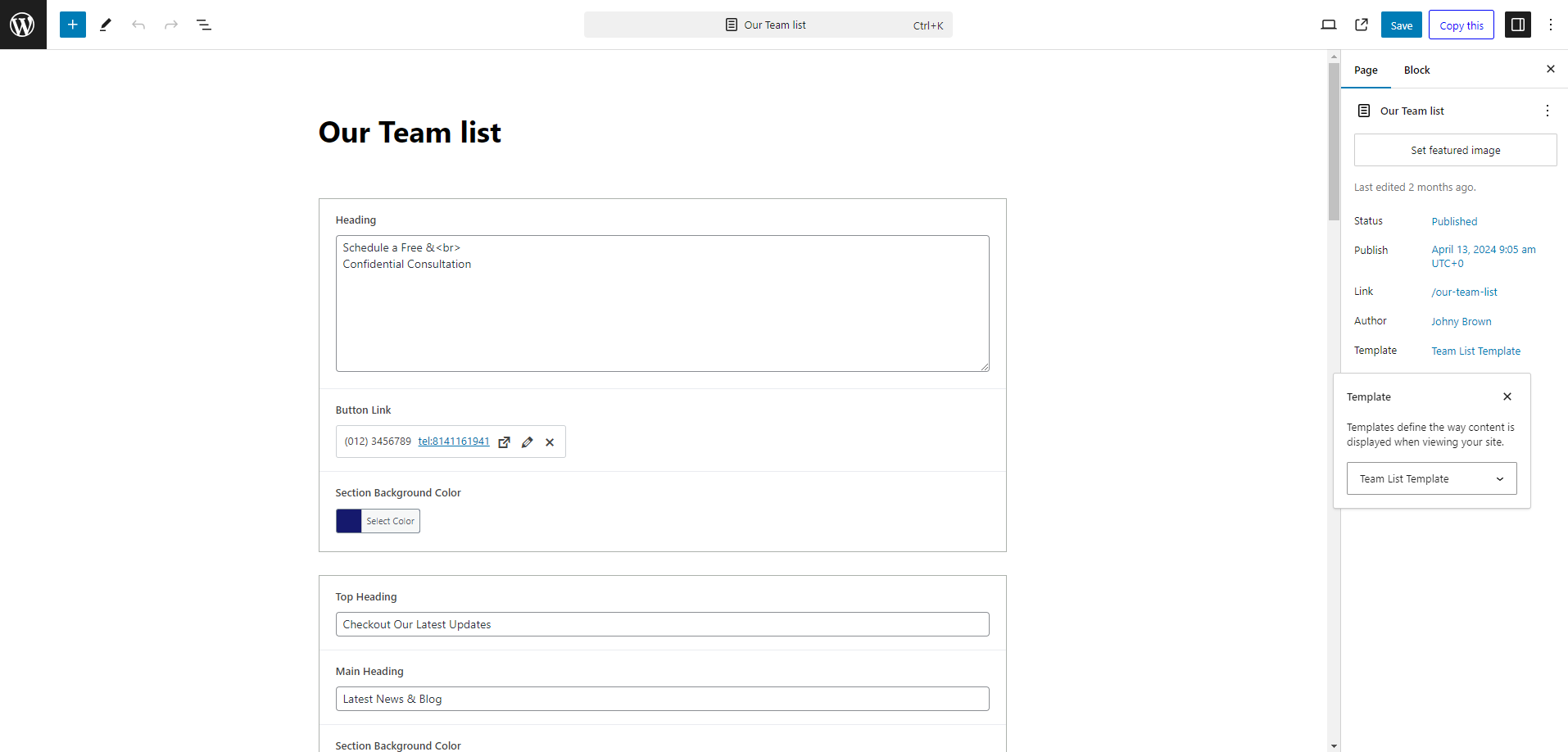Toggle the Settings sidebar panel icon

1518,25
